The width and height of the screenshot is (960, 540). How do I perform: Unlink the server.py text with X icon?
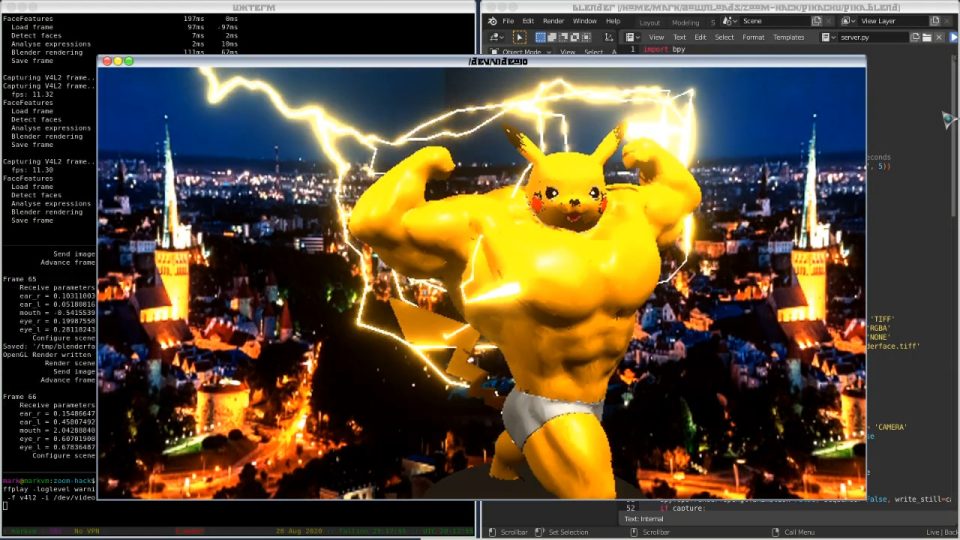point(939,37)
